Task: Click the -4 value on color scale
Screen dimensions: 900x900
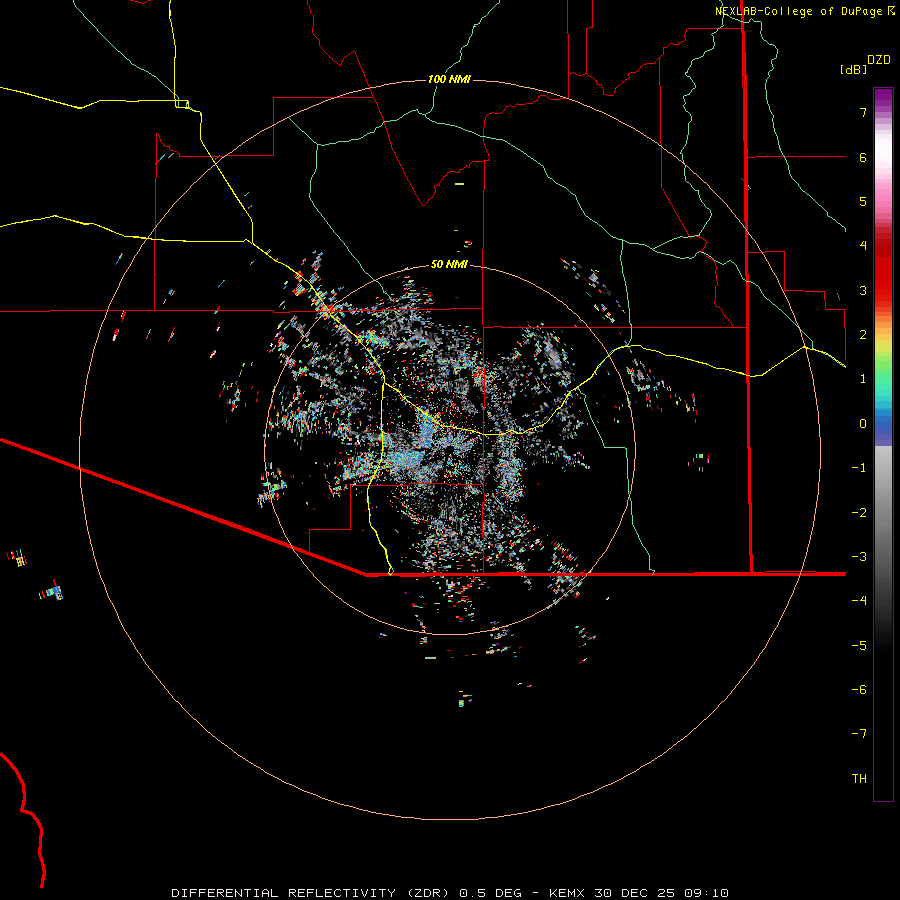Action: pyautogui.click(x=859, y=601)
